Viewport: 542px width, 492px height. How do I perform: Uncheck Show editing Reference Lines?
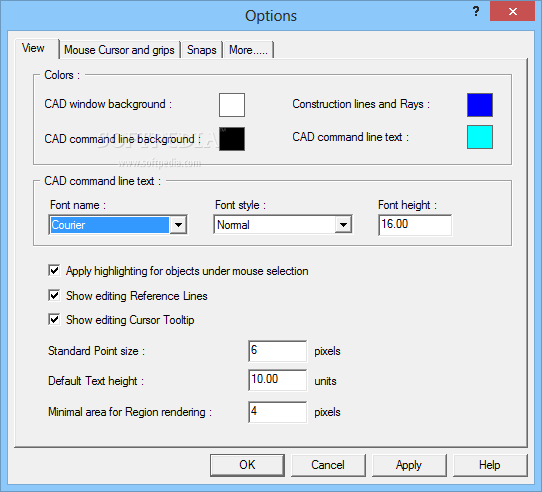pos(54,295)
